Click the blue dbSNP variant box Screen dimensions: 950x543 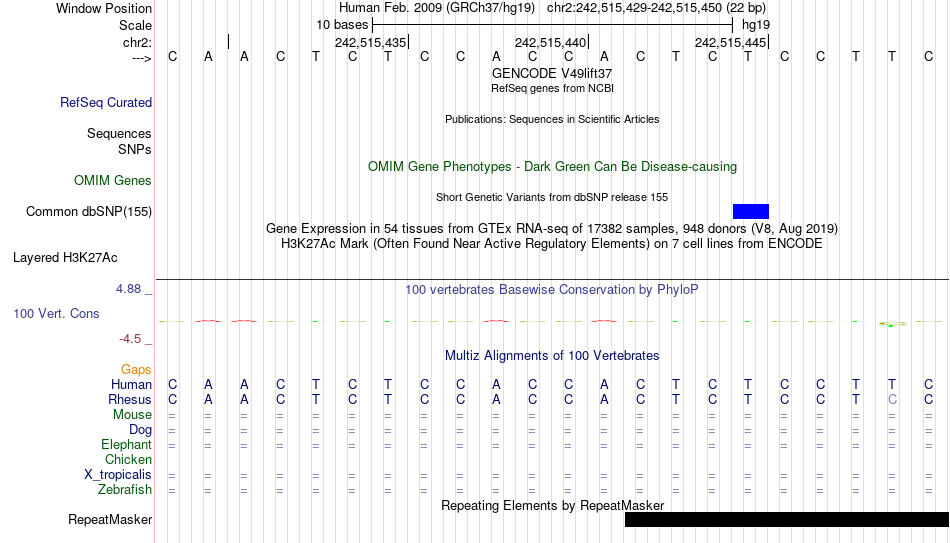pyautogui.click(x=751, y=212)
